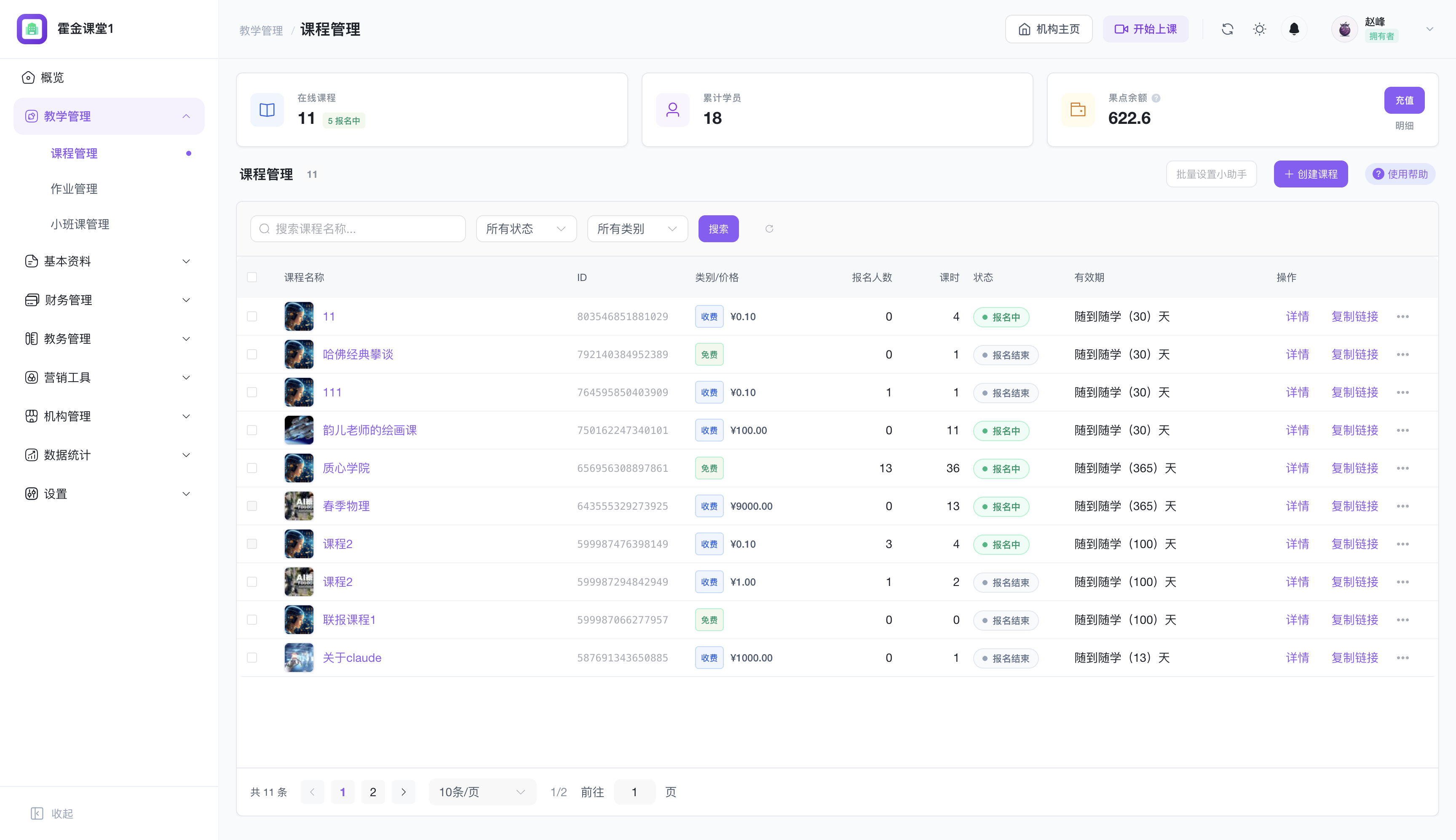Click the 果点余额 wallet icon
Screen dimensions: 1456x840
tap(1078, 110)
